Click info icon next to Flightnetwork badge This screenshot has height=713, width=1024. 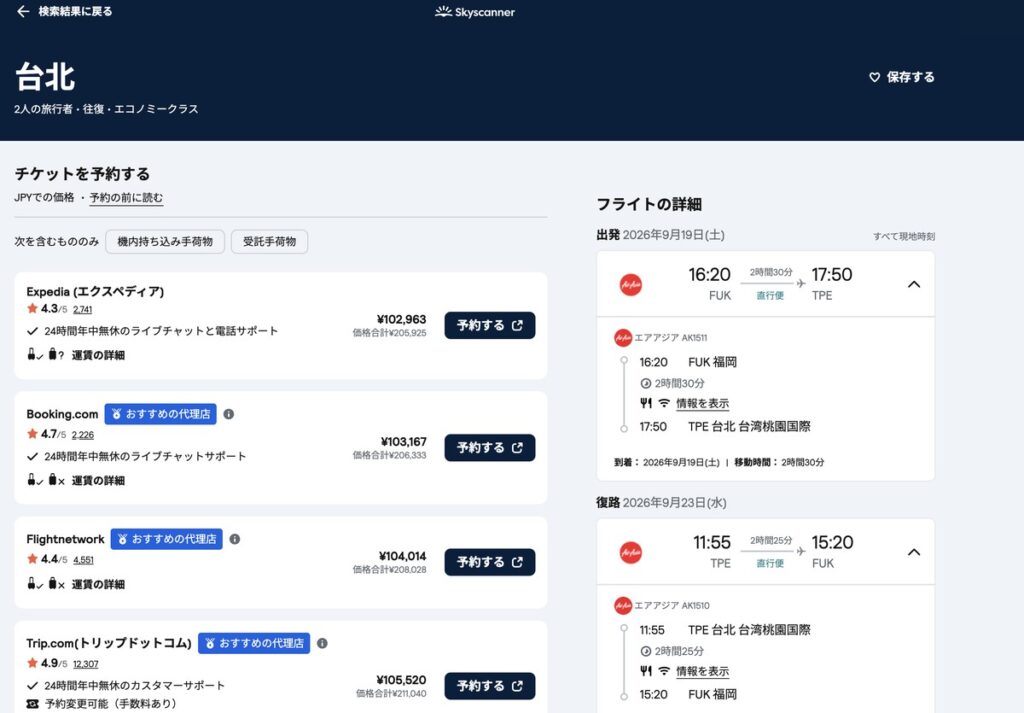[x=234, y=539]
